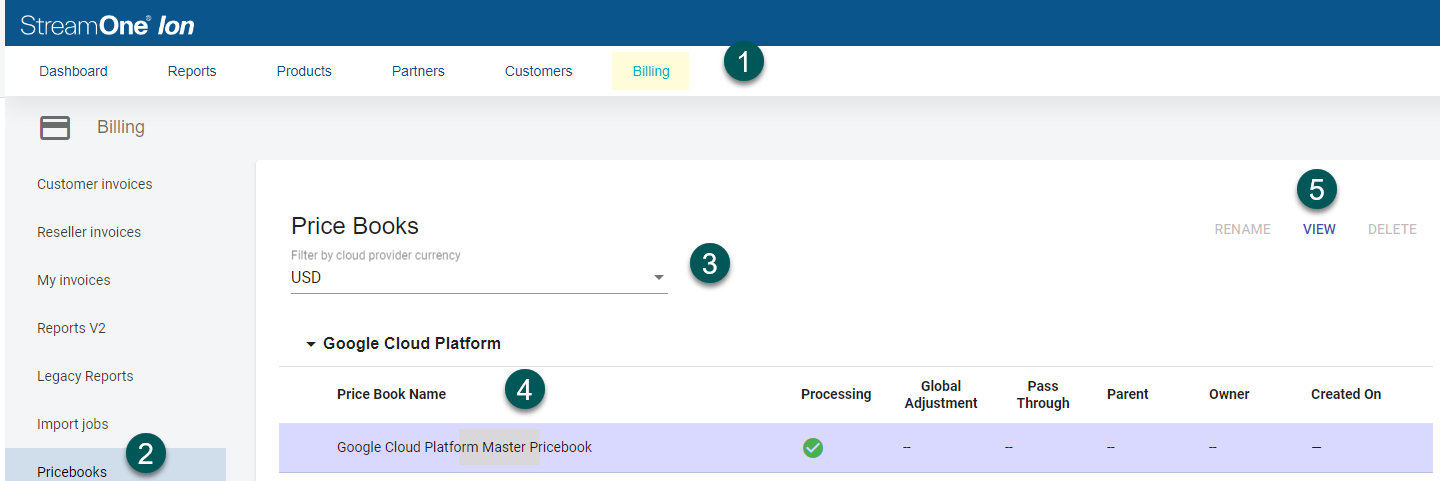Click the Billing credit card icon
The width and height of the screenshot is (1440, 481).
coord(55,128)
